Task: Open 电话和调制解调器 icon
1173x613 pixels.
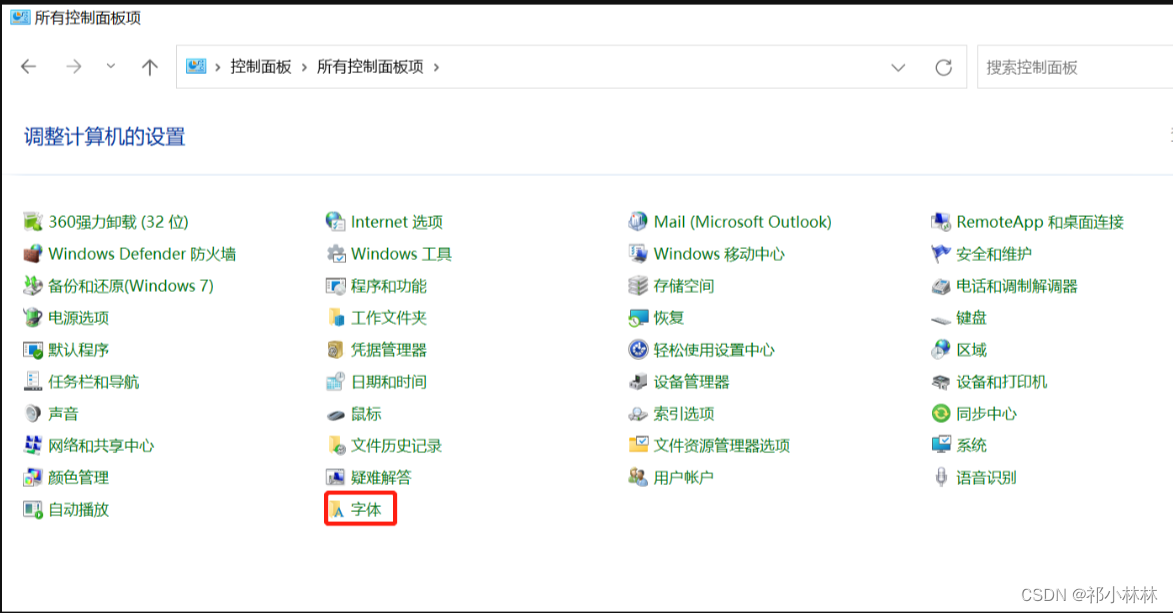Action: coord(940,286)
